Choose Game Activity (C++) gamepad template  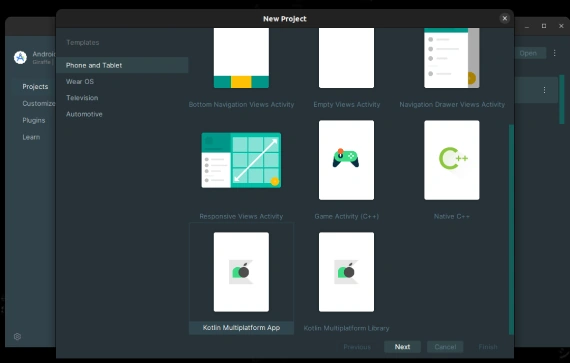346,160
